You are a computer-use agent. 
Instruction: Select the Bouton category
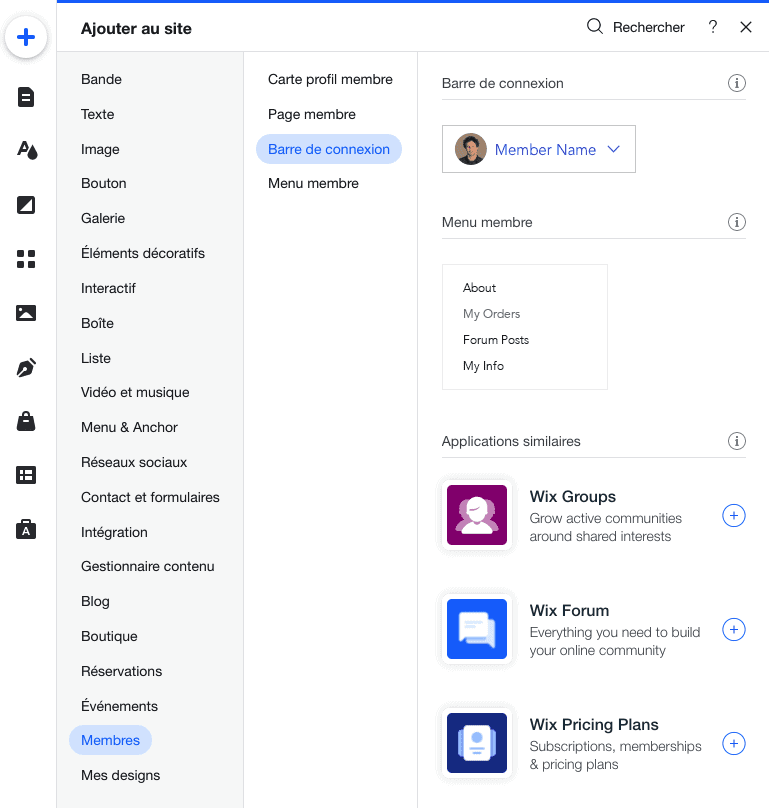click(104, 183)
